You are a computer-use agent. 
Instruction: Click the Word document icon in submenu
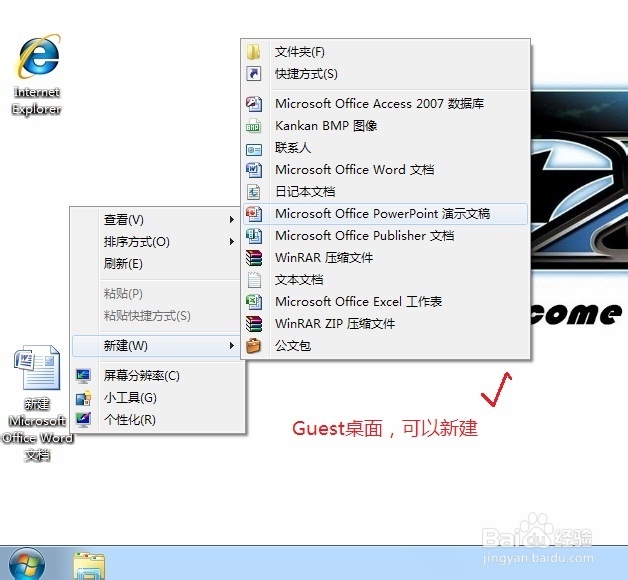pos(254,170)
